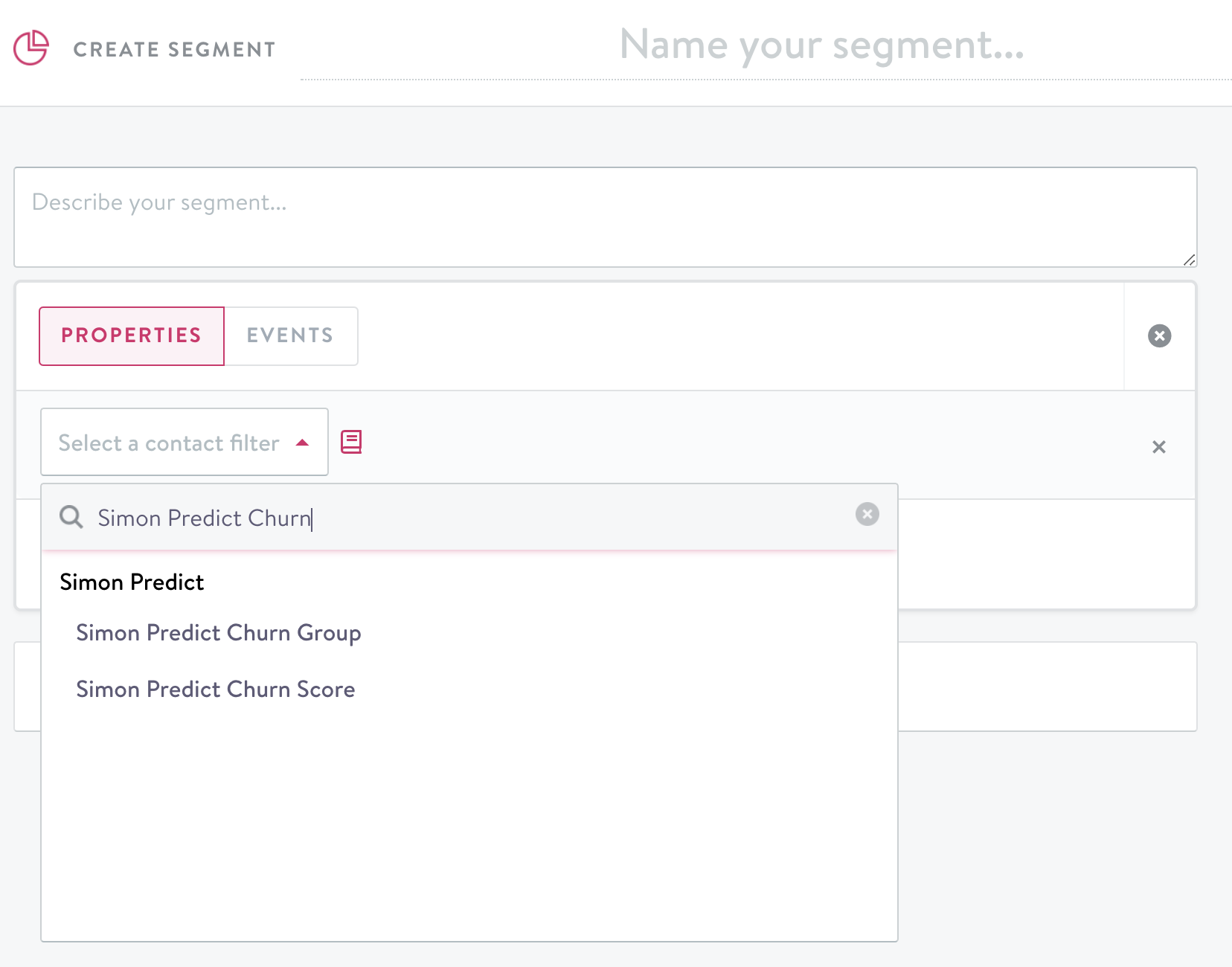Open the filter documentation book icon
1232x967 pixels.
pos(351,442)
